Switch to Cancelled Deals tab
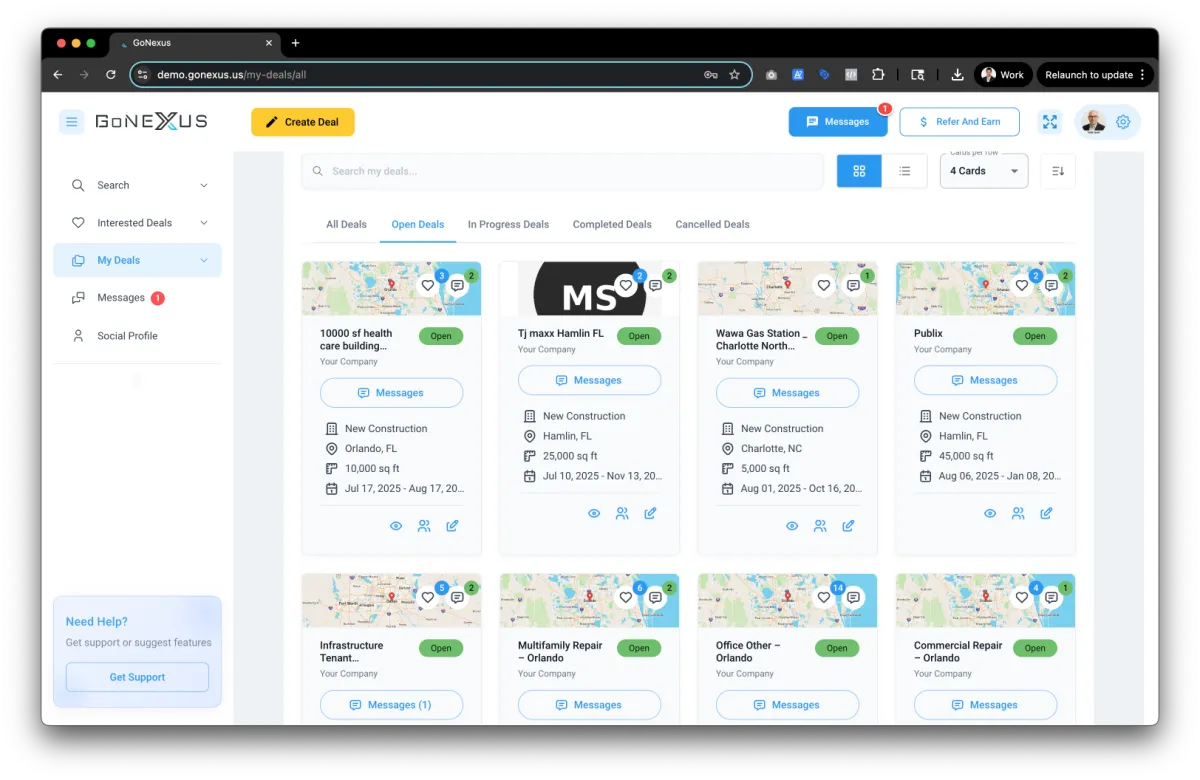 pyautogui.click(x=712, y=224)
